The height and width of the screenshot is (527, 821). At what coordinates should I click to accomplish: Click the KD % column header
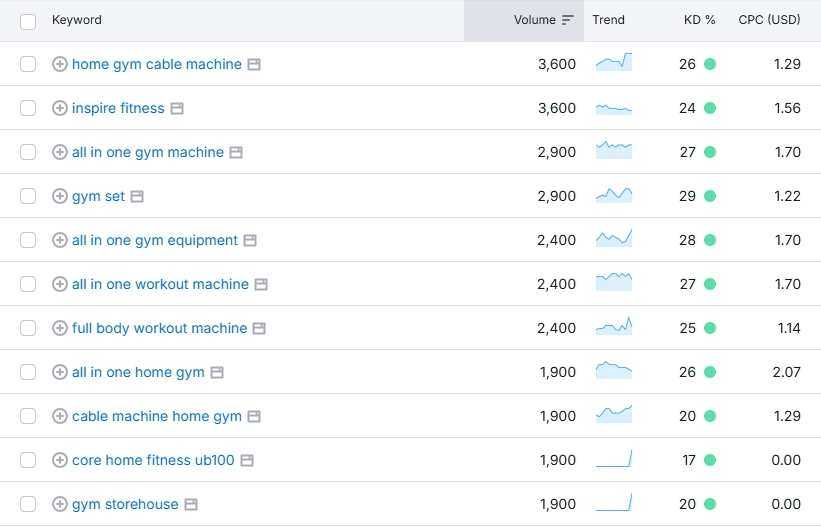699,20
